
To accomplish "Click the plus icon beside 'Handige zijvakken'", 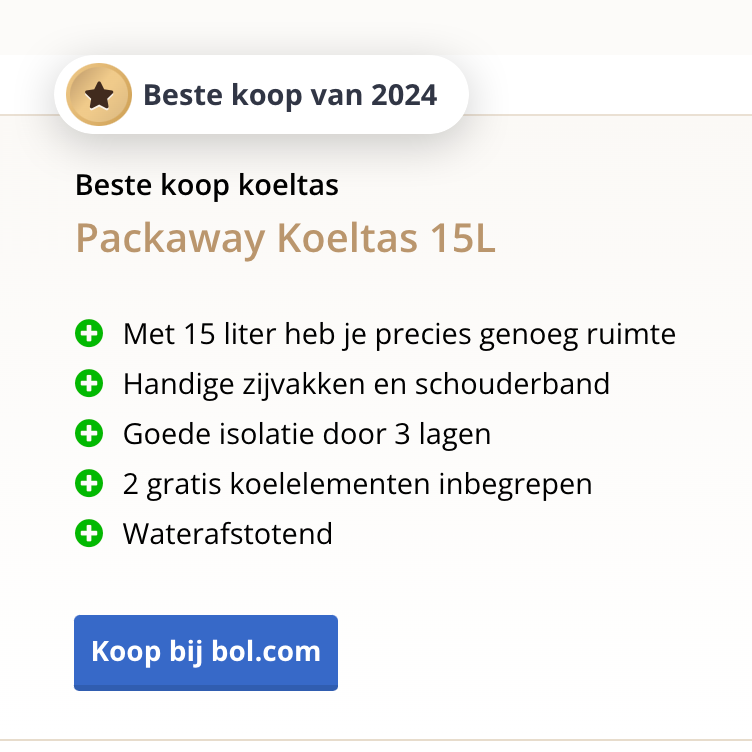I will [89, 384].
